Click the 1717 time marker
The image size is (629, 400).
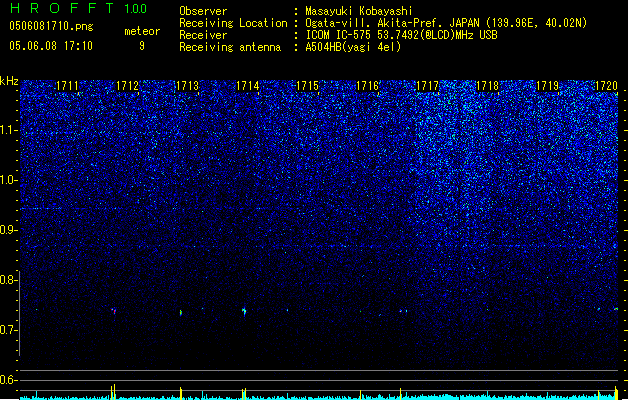click(428, 86)
